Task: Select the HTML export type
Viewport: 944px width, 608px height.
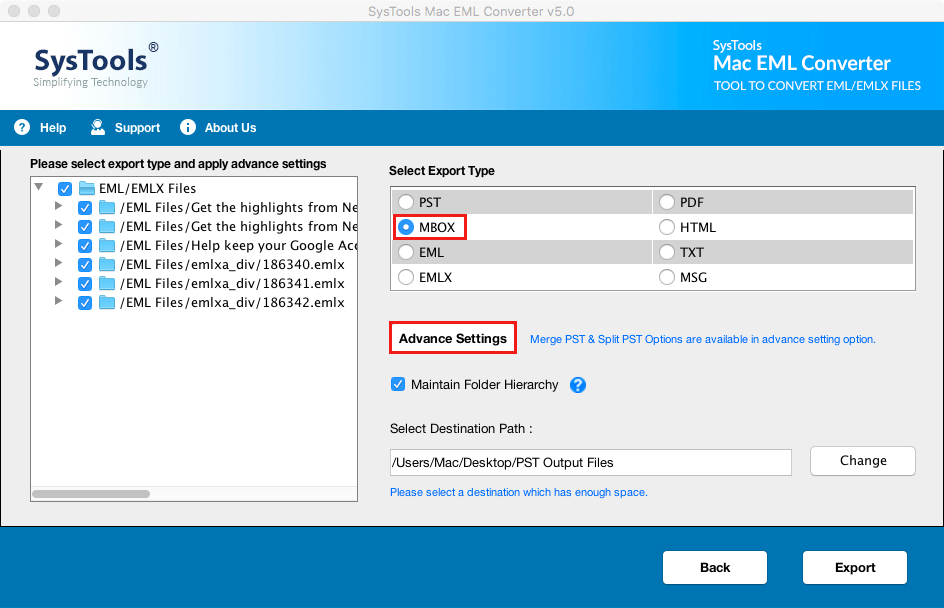Action: (666, 227)
